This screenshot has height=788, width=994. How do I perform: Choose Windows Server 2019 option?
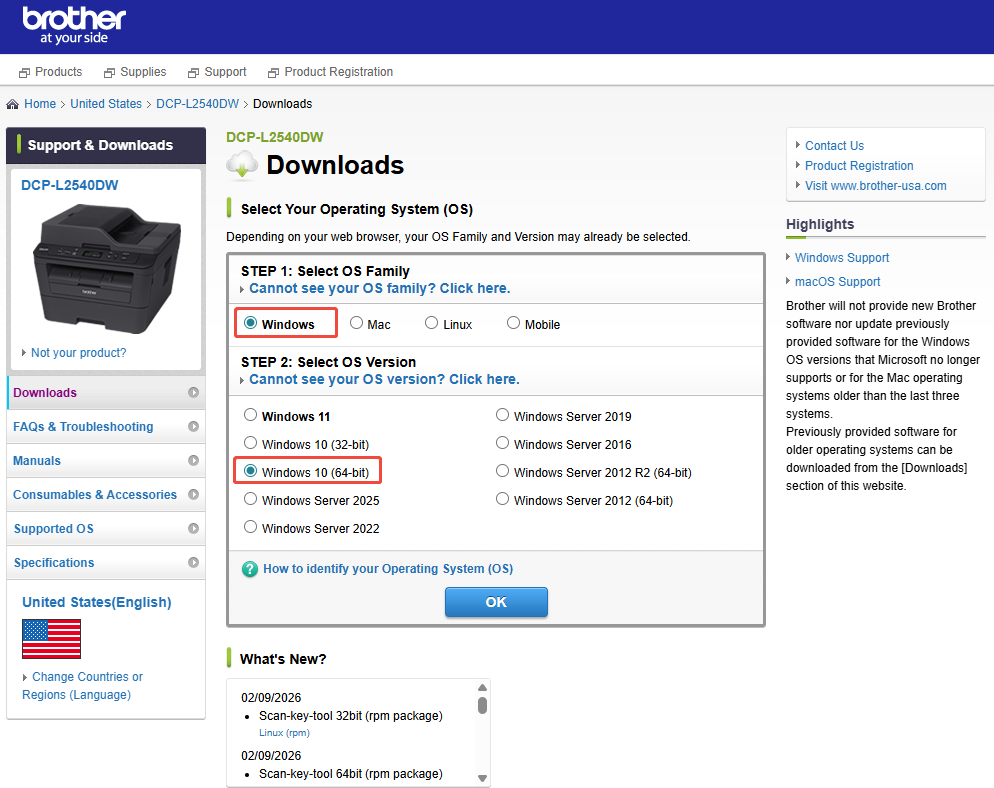pyautogui.click(x=502, y=414)
